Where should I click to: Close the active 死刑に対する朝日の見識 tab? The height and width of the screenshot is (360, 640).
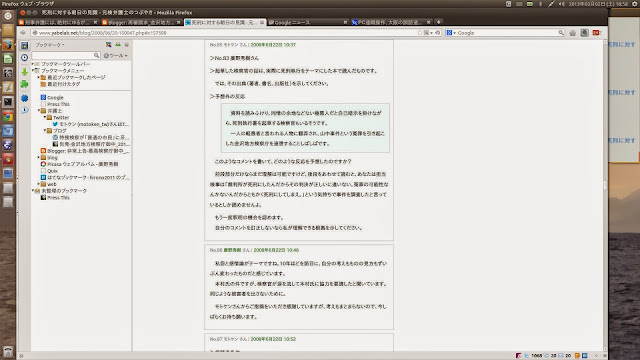tap(262, 22)
